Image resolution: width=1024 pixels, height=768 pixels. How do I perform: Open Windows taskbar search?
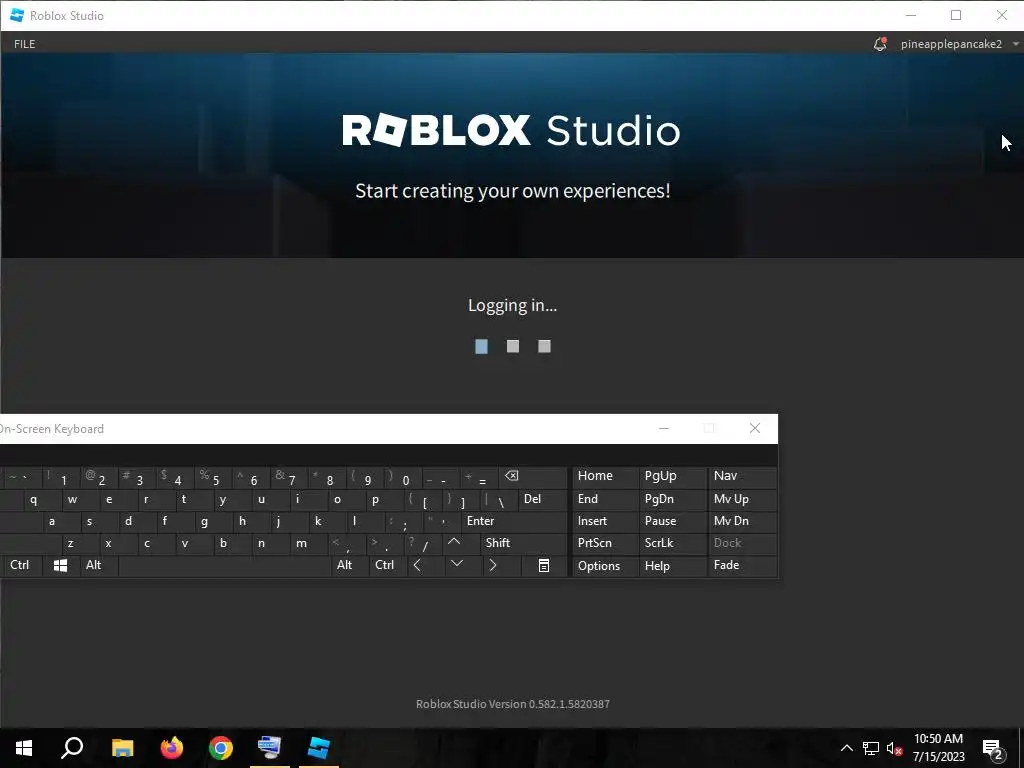pyautogui.click(x=72, y=748)
